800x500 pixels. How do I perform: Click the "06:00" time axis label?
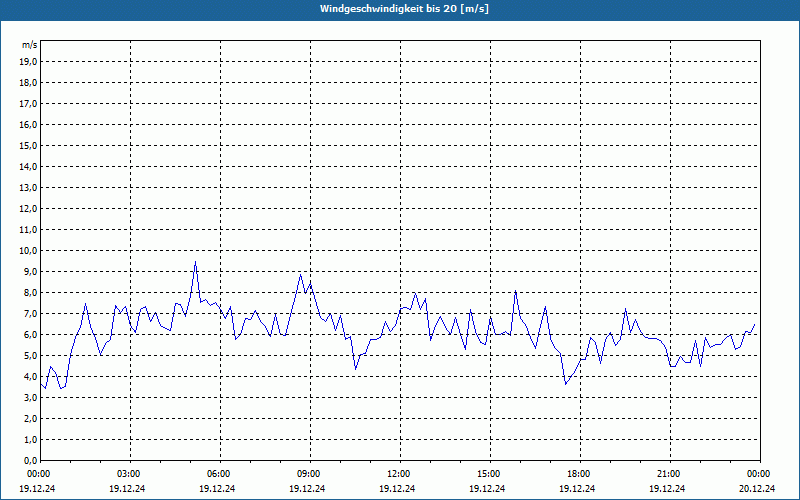pyautogui.click(x=219, y=474)
